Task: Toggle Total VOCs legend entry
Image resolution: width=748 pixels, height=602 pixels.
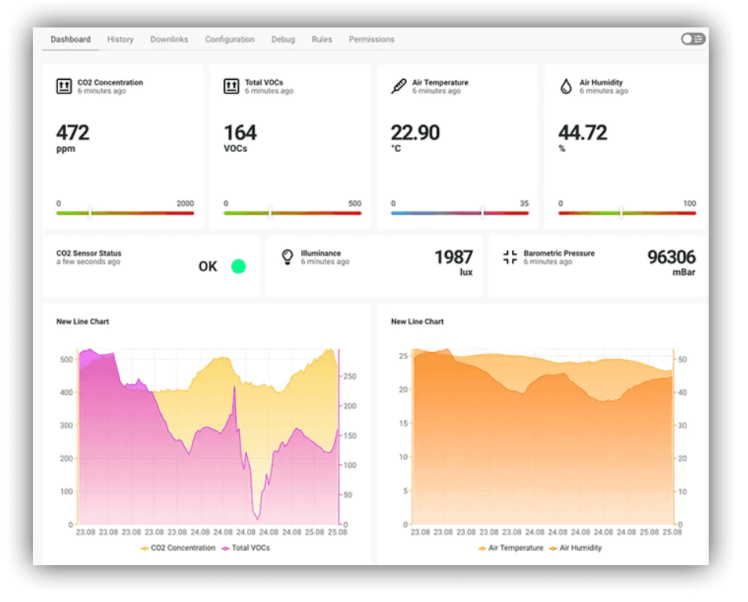Action: (x=246, y=548)
